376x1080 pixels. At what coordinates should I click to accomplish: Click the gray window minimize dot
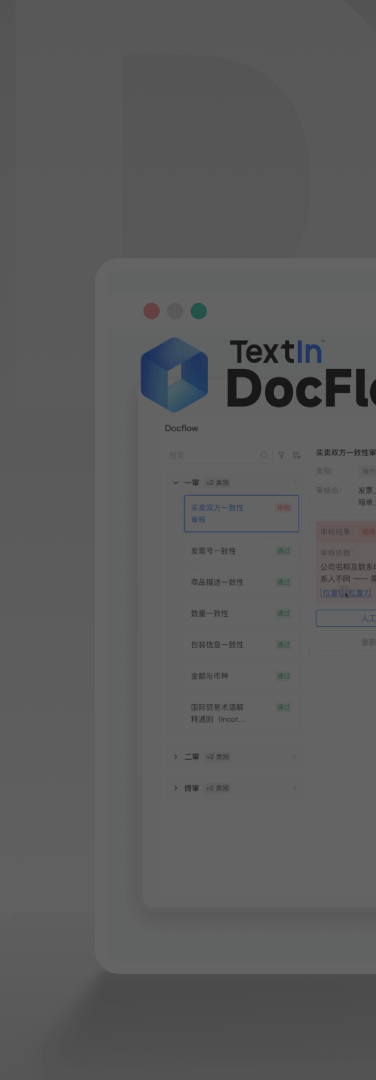tap(176, 311)
